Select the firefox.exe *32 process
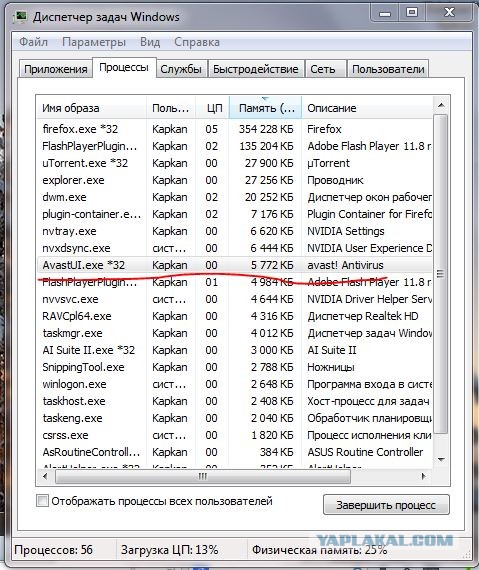The height and width of the screenshot is (570, 479). pos(234,129)
